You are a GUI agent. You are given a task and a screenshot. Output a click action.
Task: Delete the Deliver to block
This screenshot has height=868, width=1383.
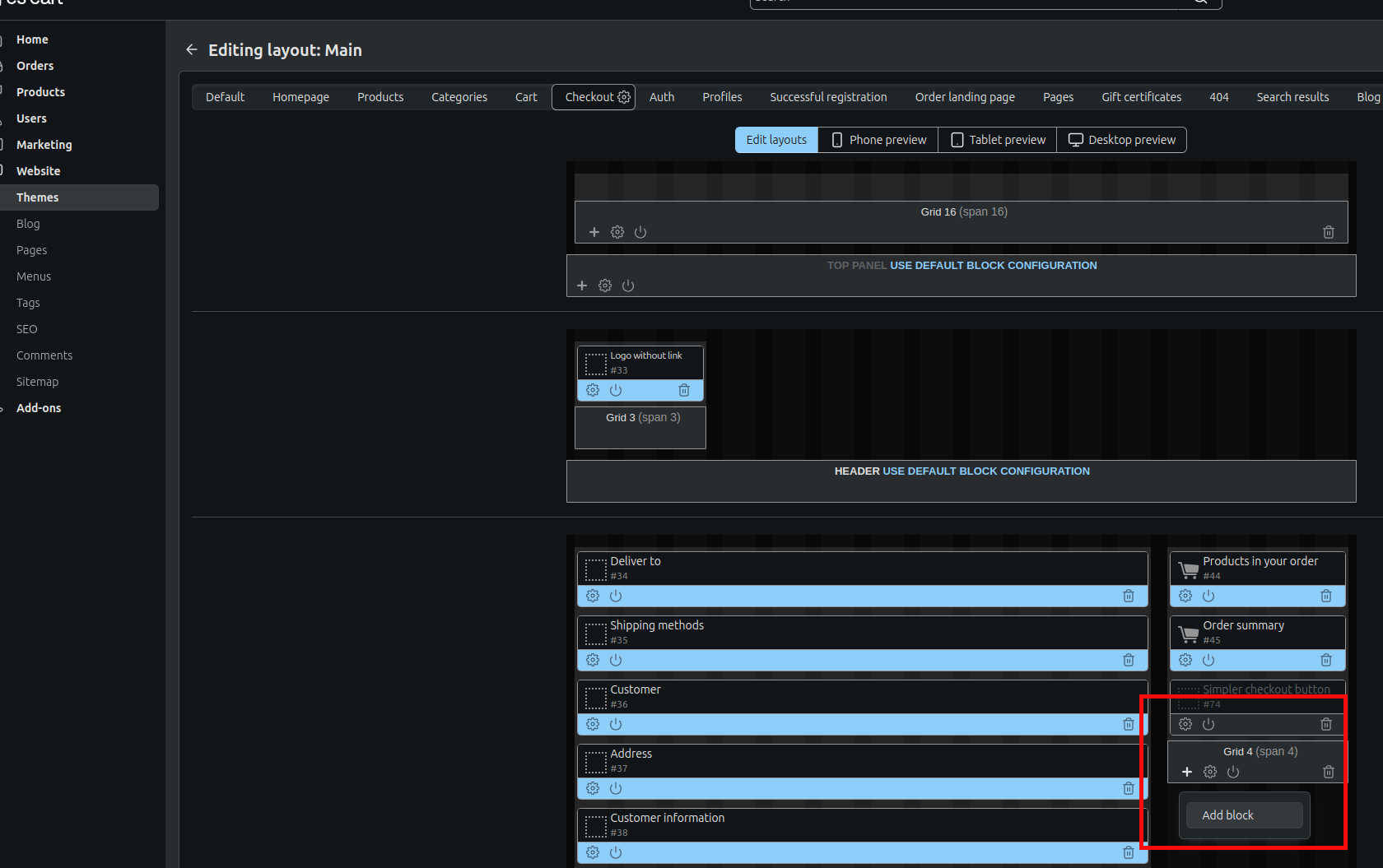click(1129, 596)
